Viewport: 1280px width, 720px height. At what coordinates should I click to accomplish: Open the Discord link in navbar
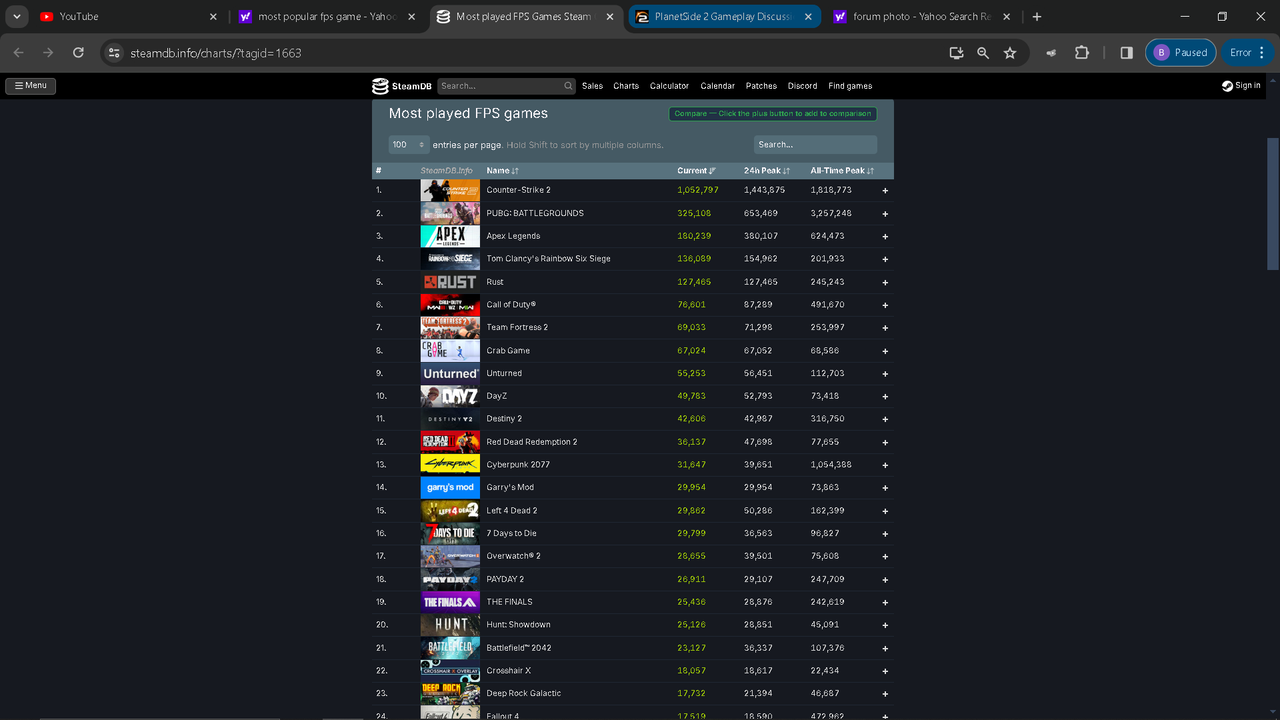pos(802,86)
